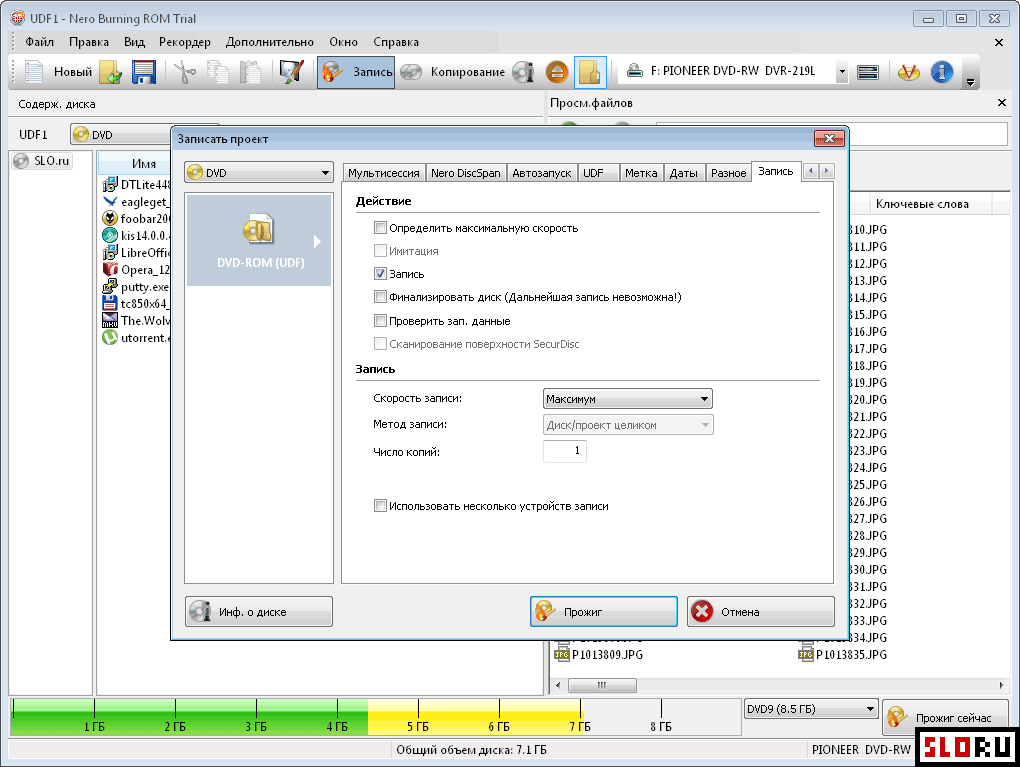
Task: Click the blue information icon in the toolbar
Action: (942, 72)
